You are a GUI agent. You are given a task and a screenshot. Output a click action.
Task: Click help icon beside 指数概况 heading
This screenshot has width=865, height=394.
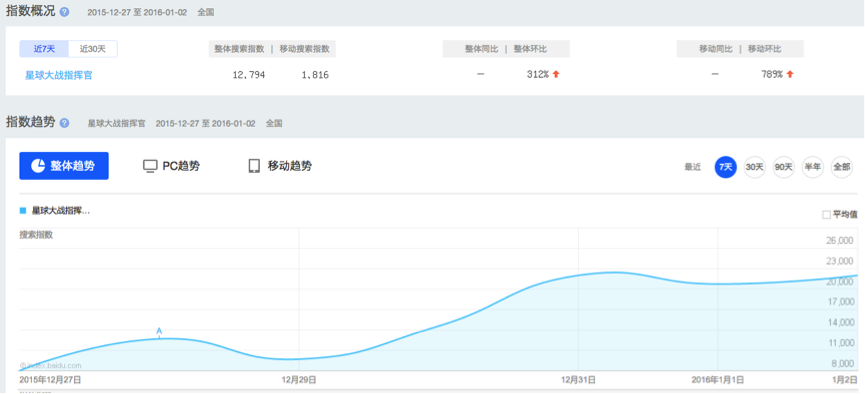(x=65, y=12)
